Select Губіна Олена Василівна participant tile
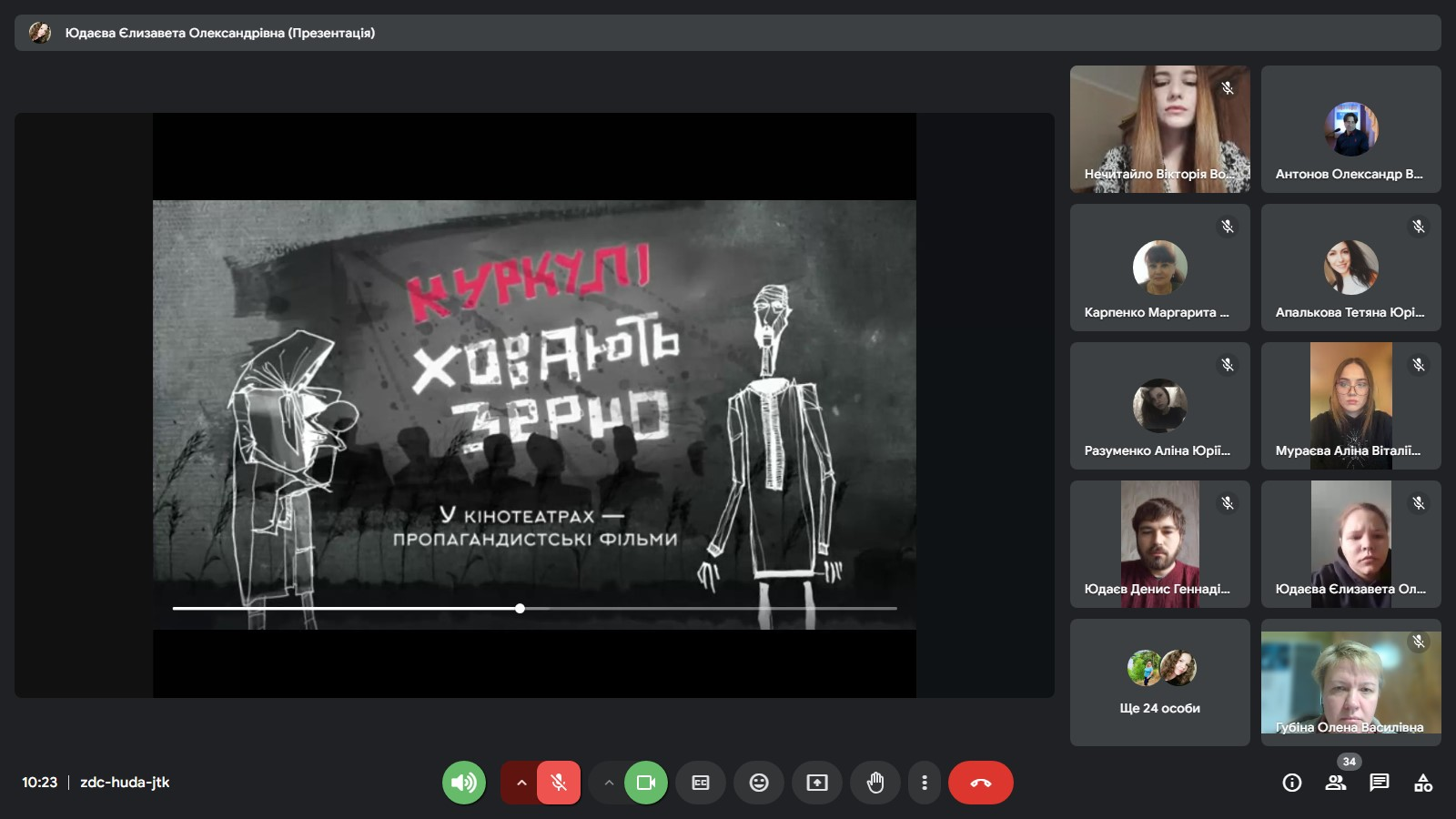Image resolution: width=1456 pixels, height=819 pixels. tap(1351, 682)
